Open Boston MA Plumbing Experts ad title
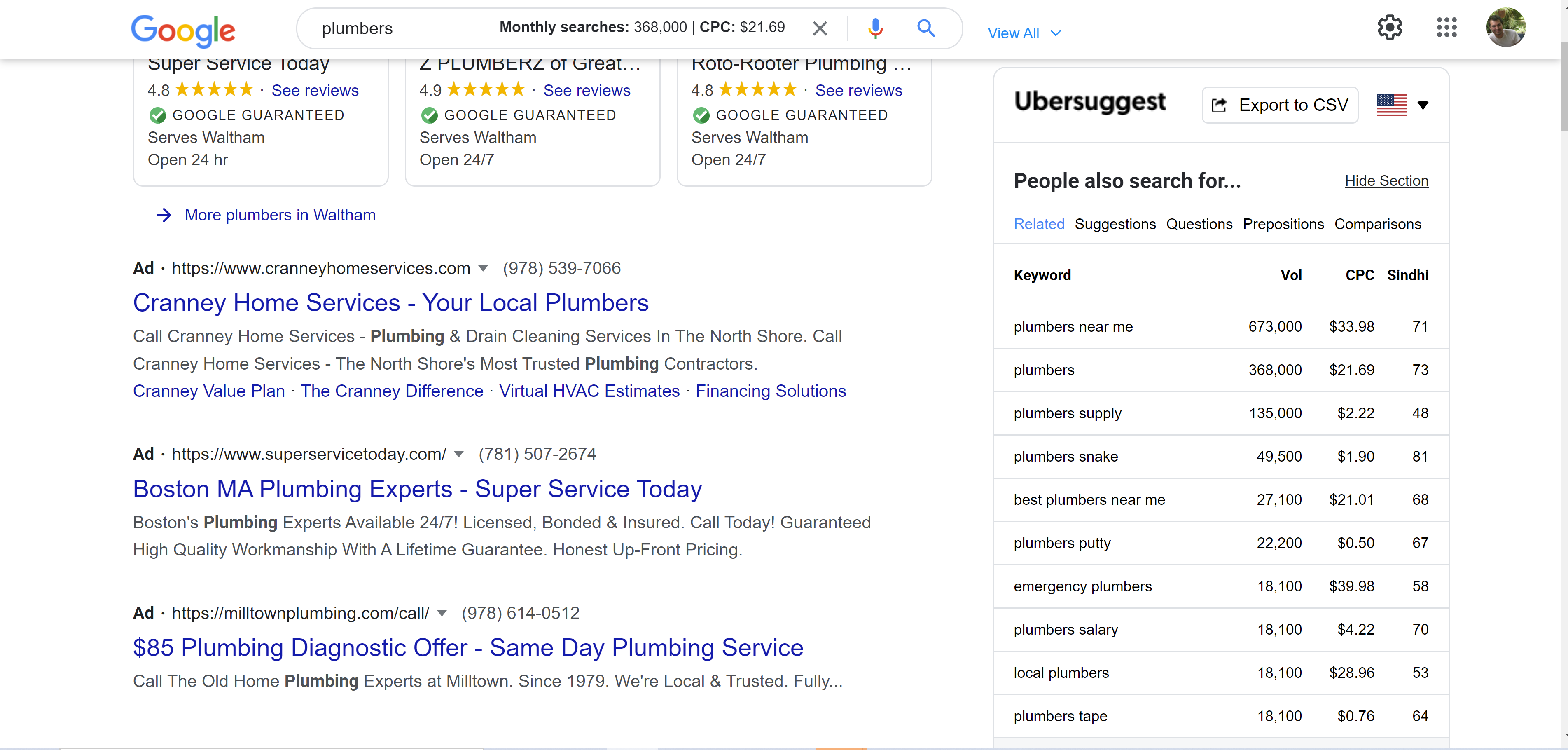The image size is (1568, 750). 418,489
